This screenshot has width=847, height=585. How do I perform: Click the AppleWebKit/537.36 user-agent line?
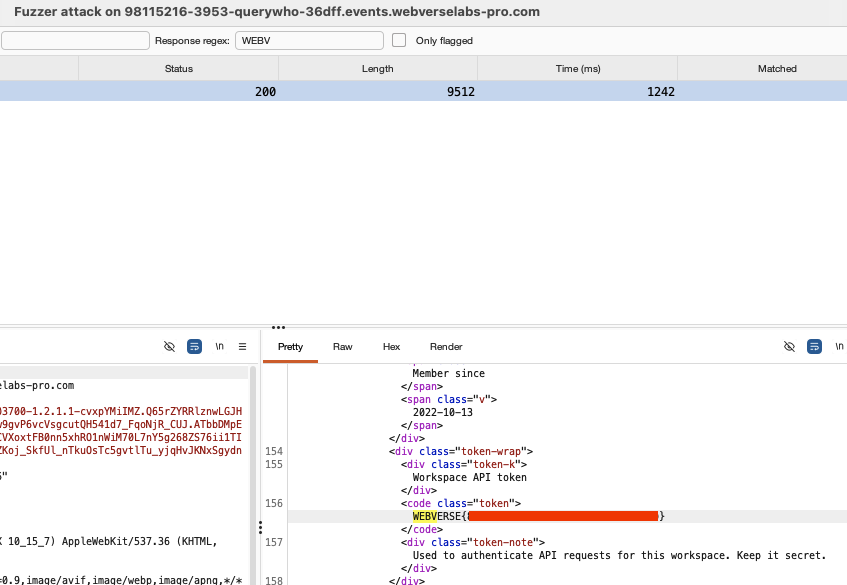click(x=109, y=541)
